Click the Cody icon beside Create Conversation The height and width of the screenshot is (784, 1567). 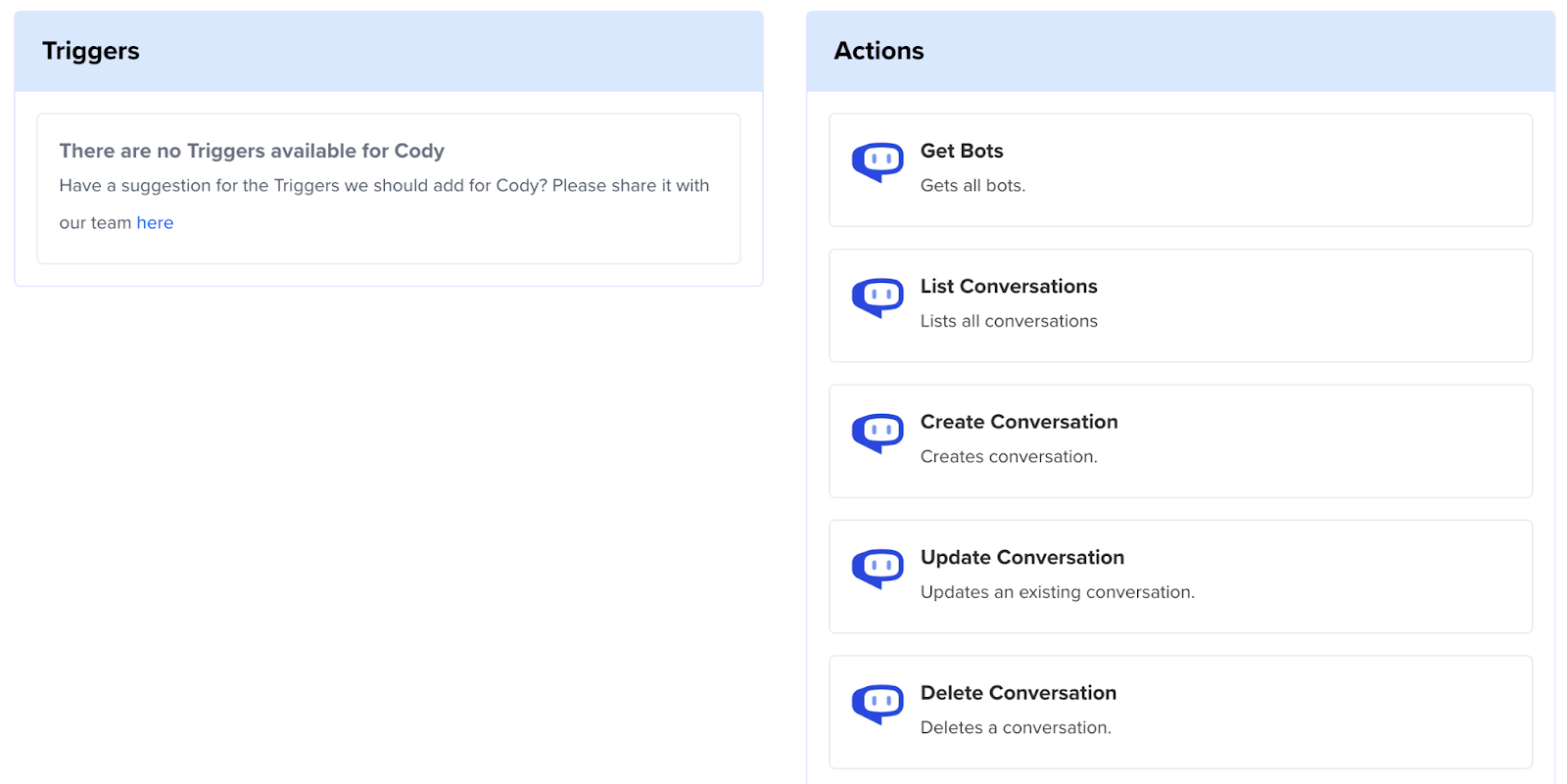pos(878,433)
